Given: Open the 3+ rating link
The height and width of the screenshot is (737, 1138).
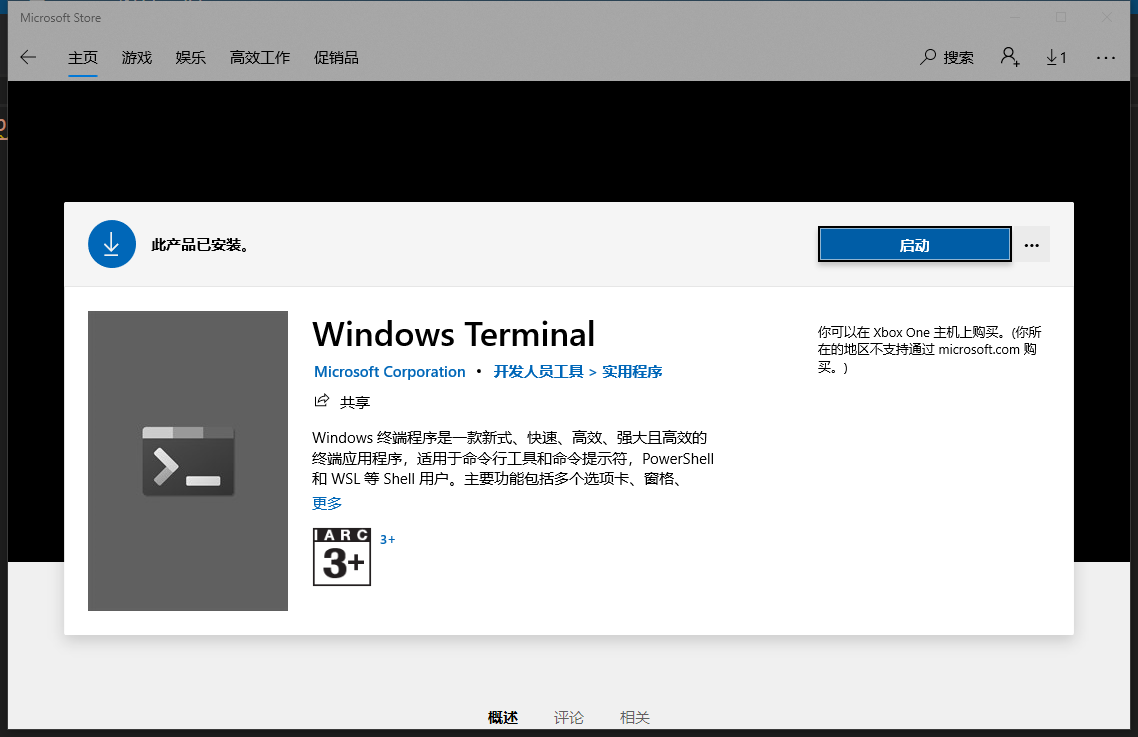Looking at the screenshot, I should pos(388,539).
